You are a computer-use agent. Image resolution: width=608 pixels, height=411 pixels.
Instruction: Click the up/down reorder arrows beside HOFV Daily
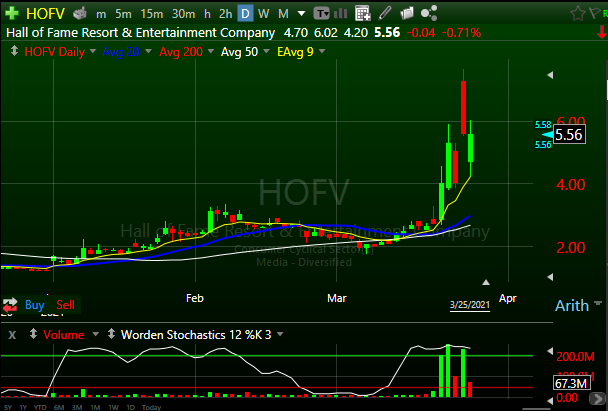[14, 51]
